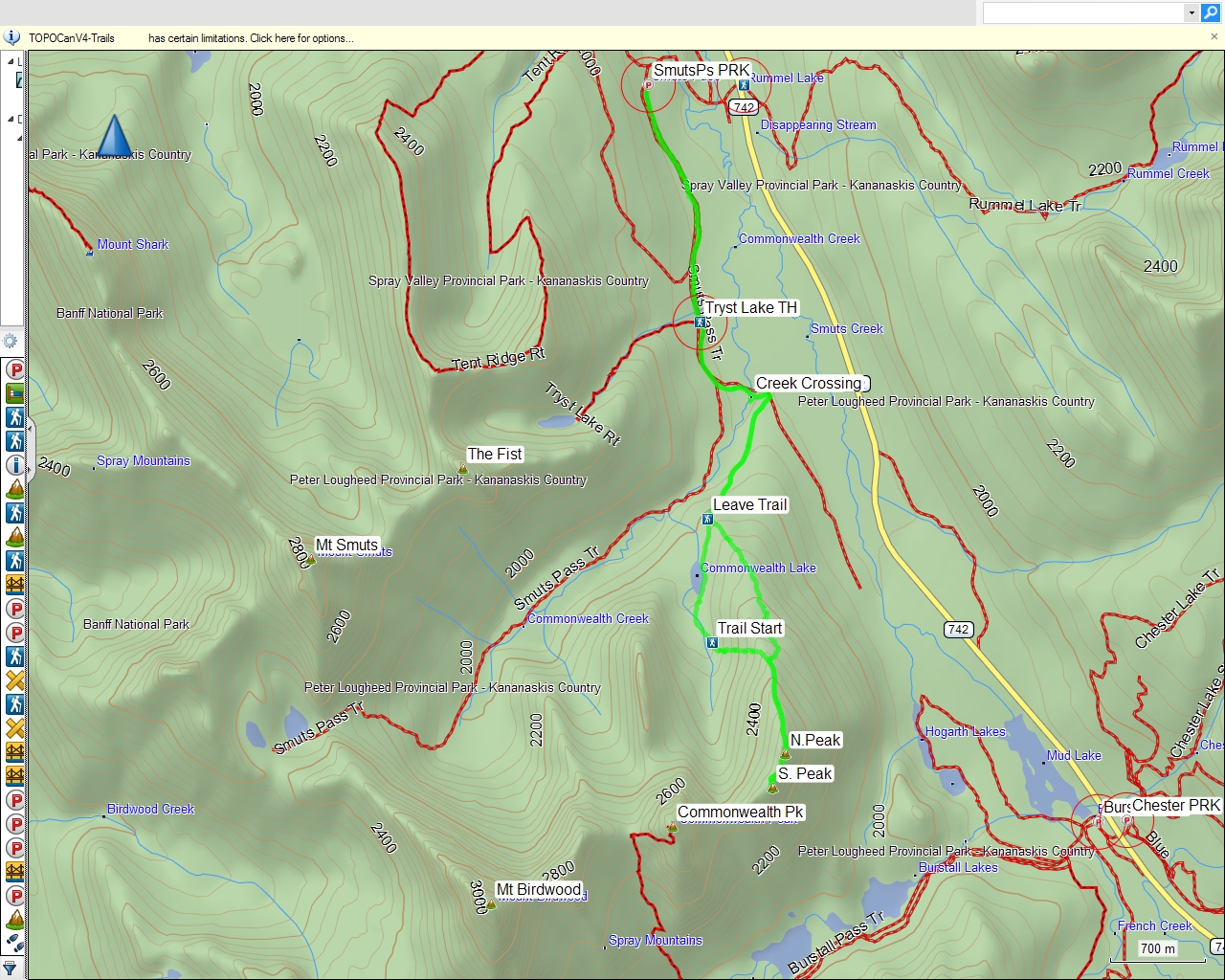
Task: Click the SmutsPs PRK parking waypoint symbol
Action: (648, 85)
